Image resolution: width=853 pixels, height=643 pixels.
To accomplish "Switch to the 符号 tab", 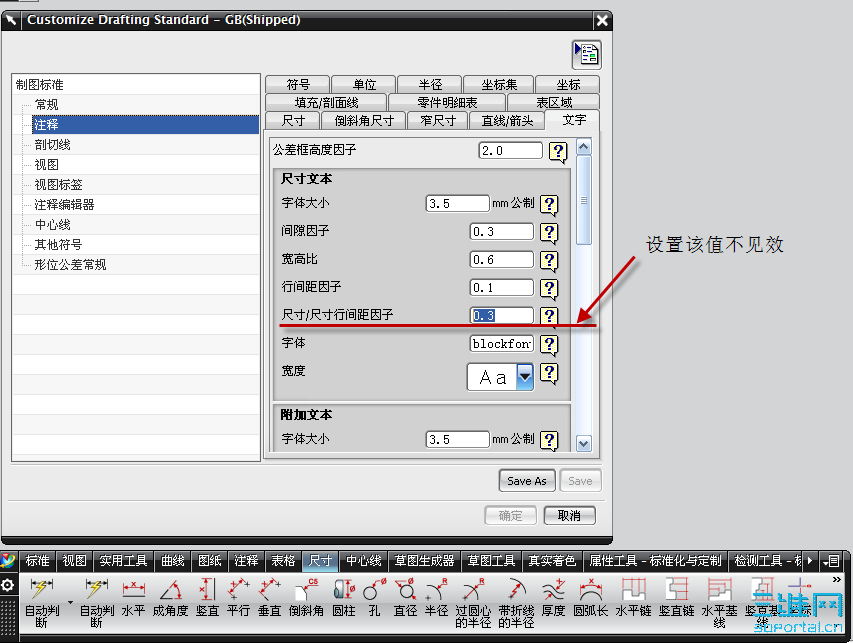I will 298,84.
